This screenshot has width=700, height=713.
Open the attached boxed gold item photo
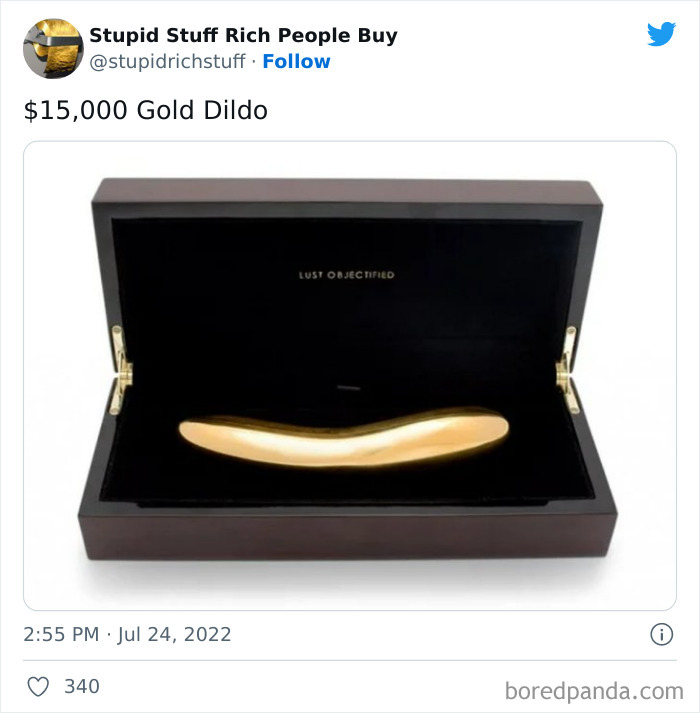350,376
